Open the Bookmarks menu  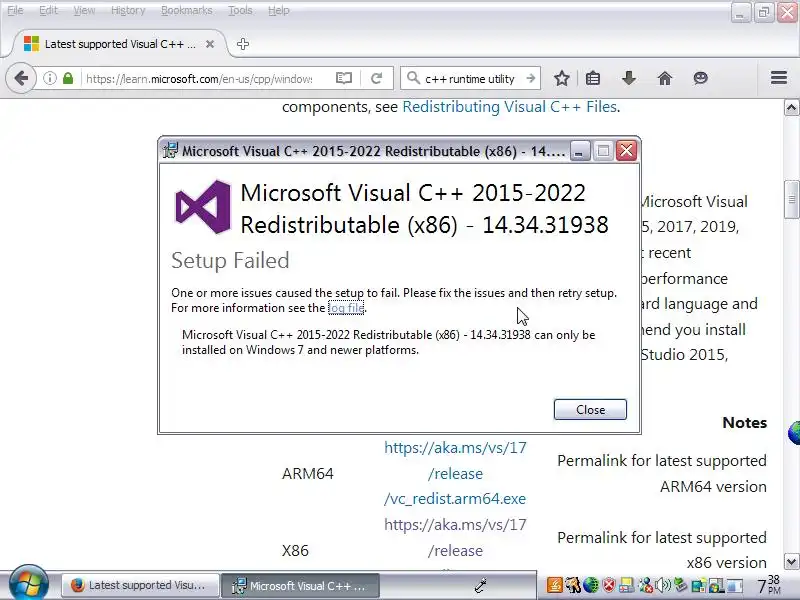pyautogui.click(x=187, y=10)
